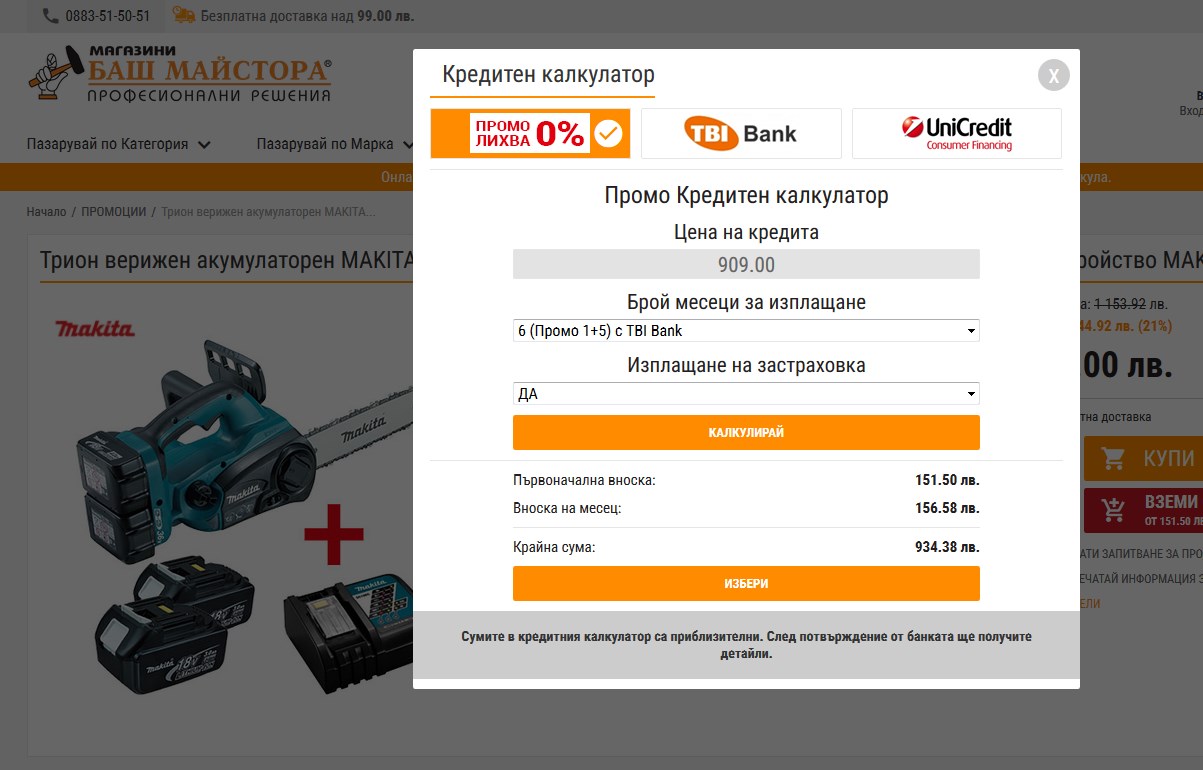The image size is (1203, 770).
Task: Click the phone icon by 0883-51-50-51
Action: (51, 16)
